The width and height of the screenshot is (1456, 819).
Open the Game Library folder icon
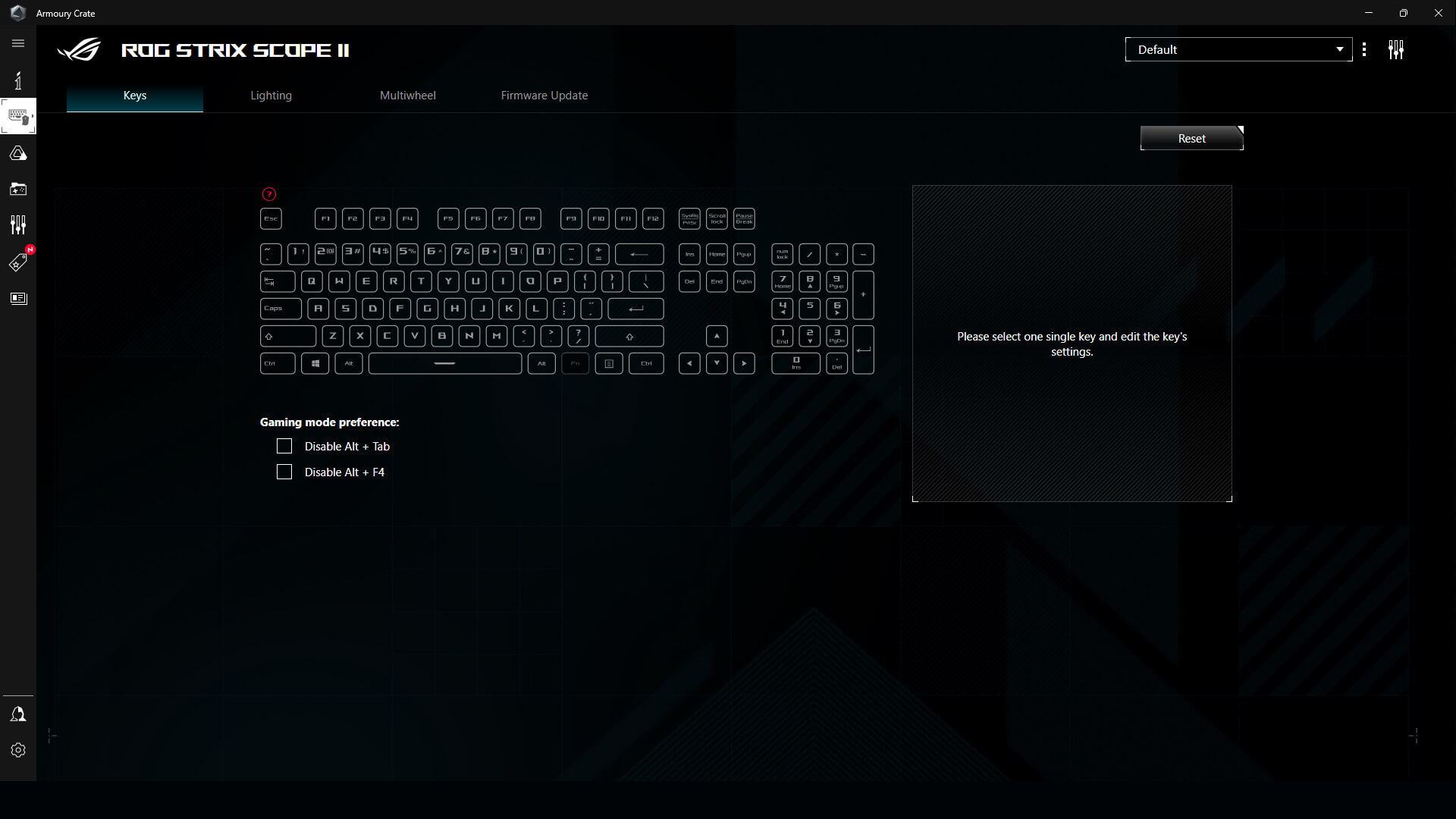(18, 189)
